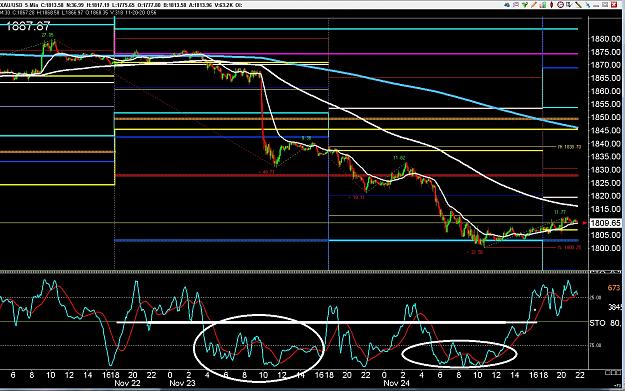The height and width of the screenshot is (391, 625).
Task: Click the envelope mail icon
Action: pos(516,5)
